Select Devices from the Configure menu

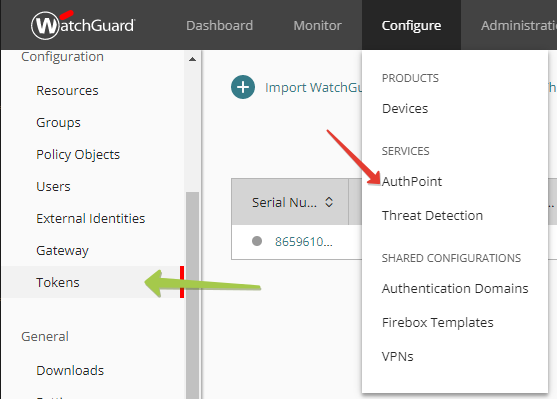(405, 108)
